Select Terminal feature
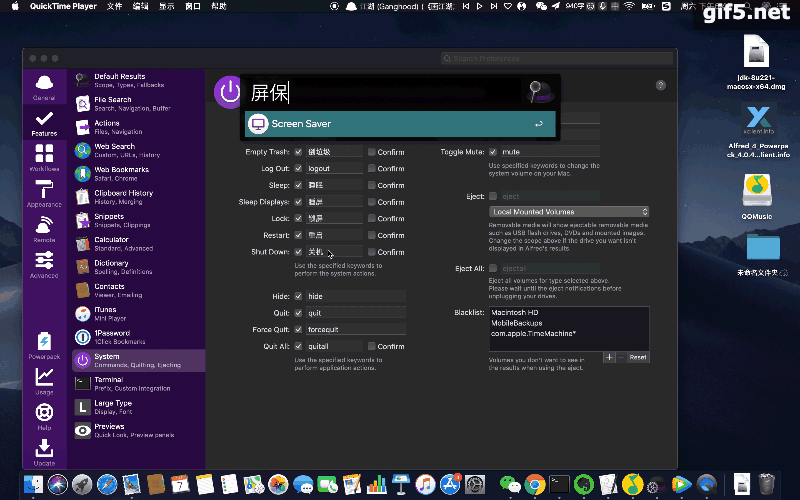The height and width of the screenshot is (500, 800). (138, 384)
